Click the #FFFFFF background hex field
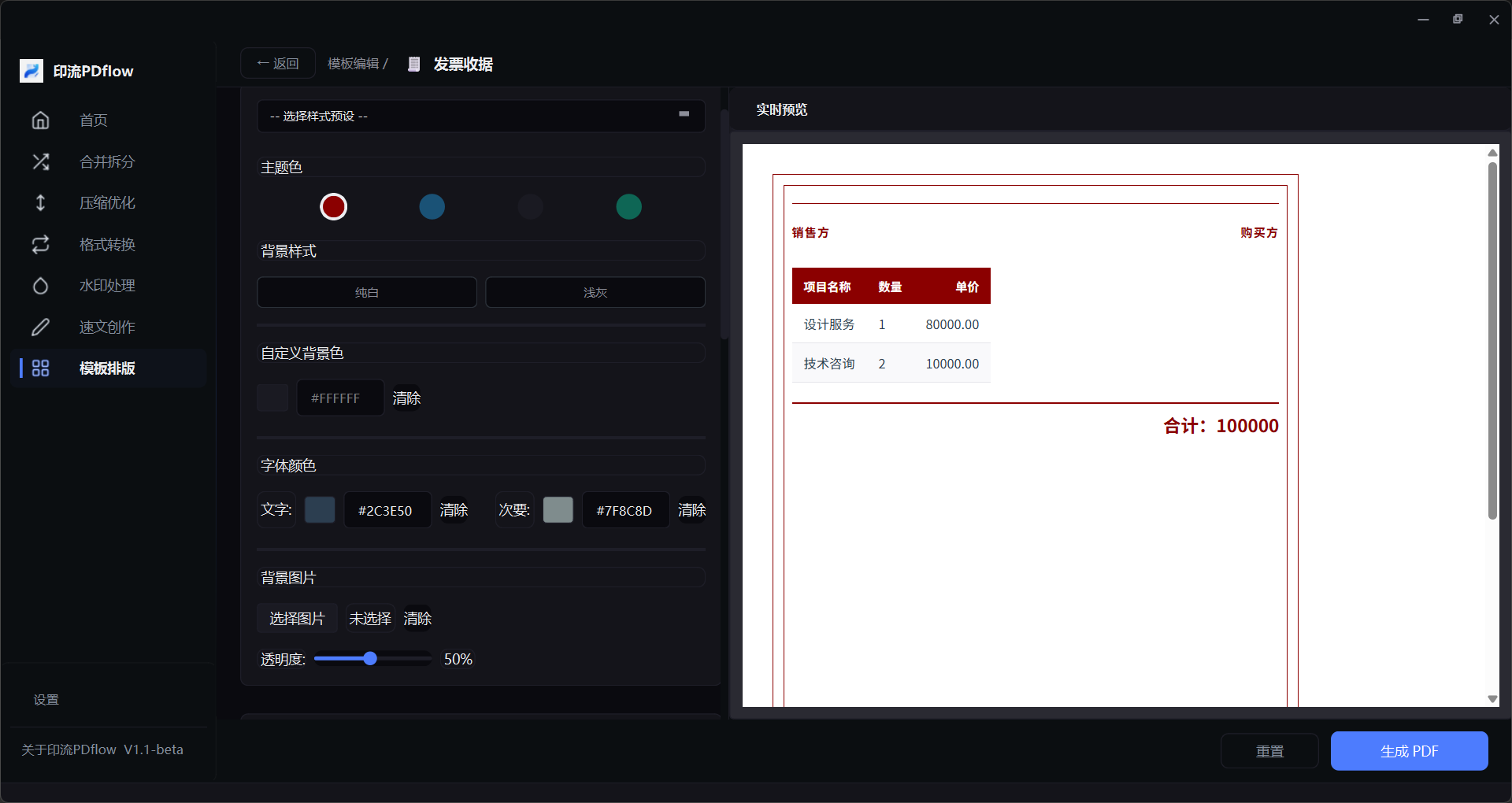The image size is (1512, 803). click(x=340, y=398)
